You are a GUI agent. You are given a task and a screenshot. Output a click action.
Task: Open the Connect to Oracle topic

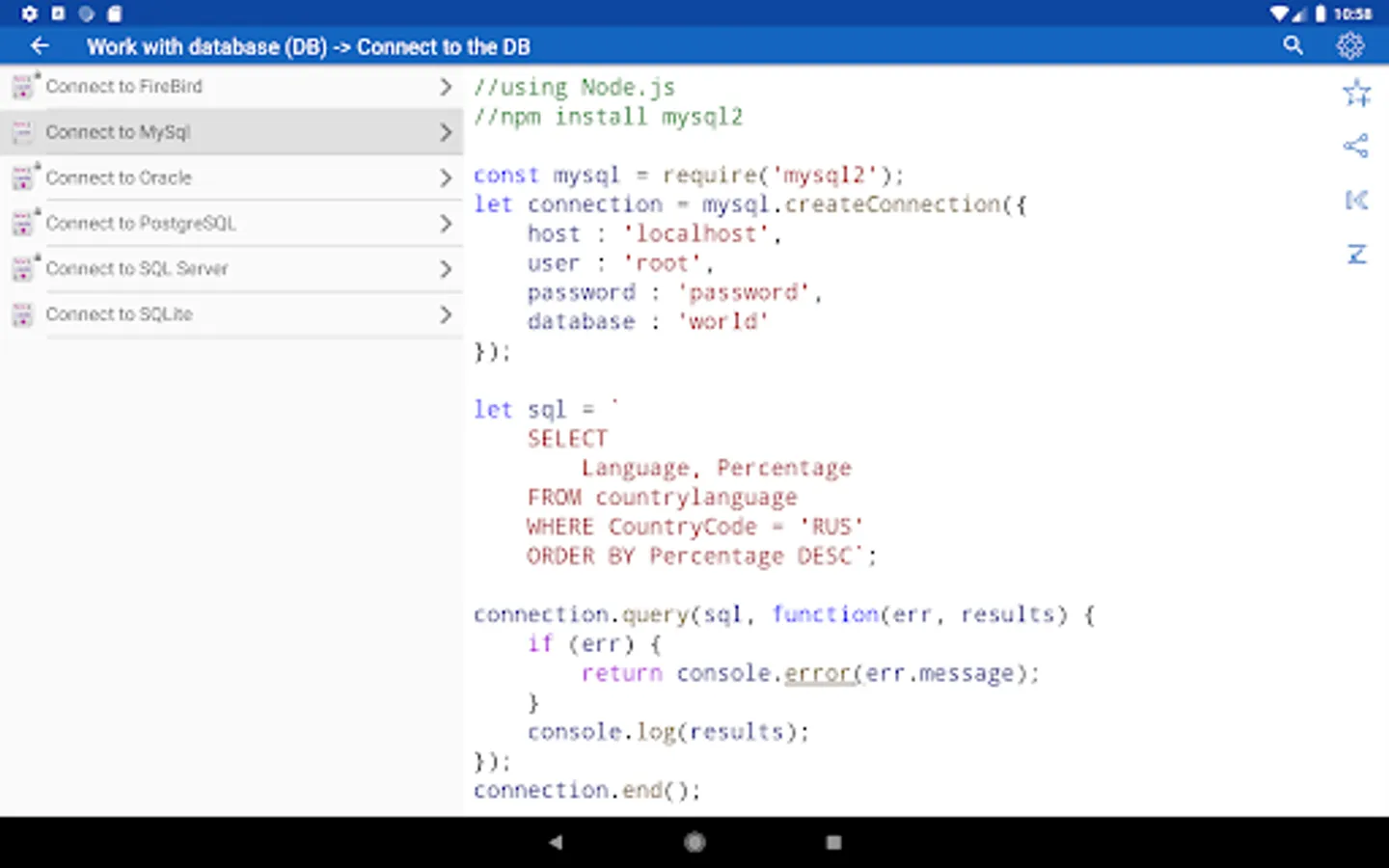[119, 178]
